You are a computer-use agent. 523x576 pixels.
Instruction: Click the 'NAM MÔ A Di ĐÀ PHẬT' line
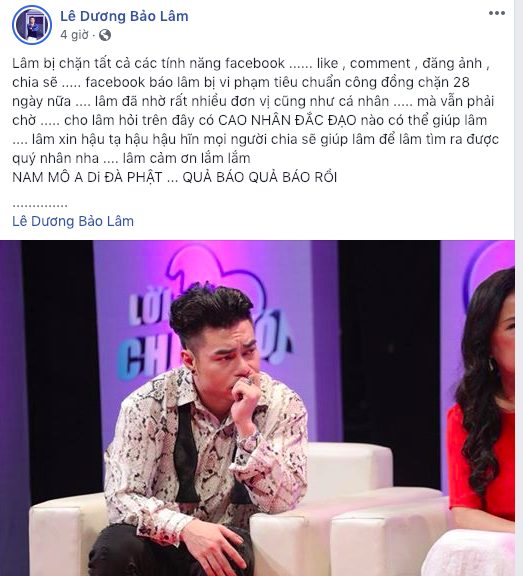87,177
